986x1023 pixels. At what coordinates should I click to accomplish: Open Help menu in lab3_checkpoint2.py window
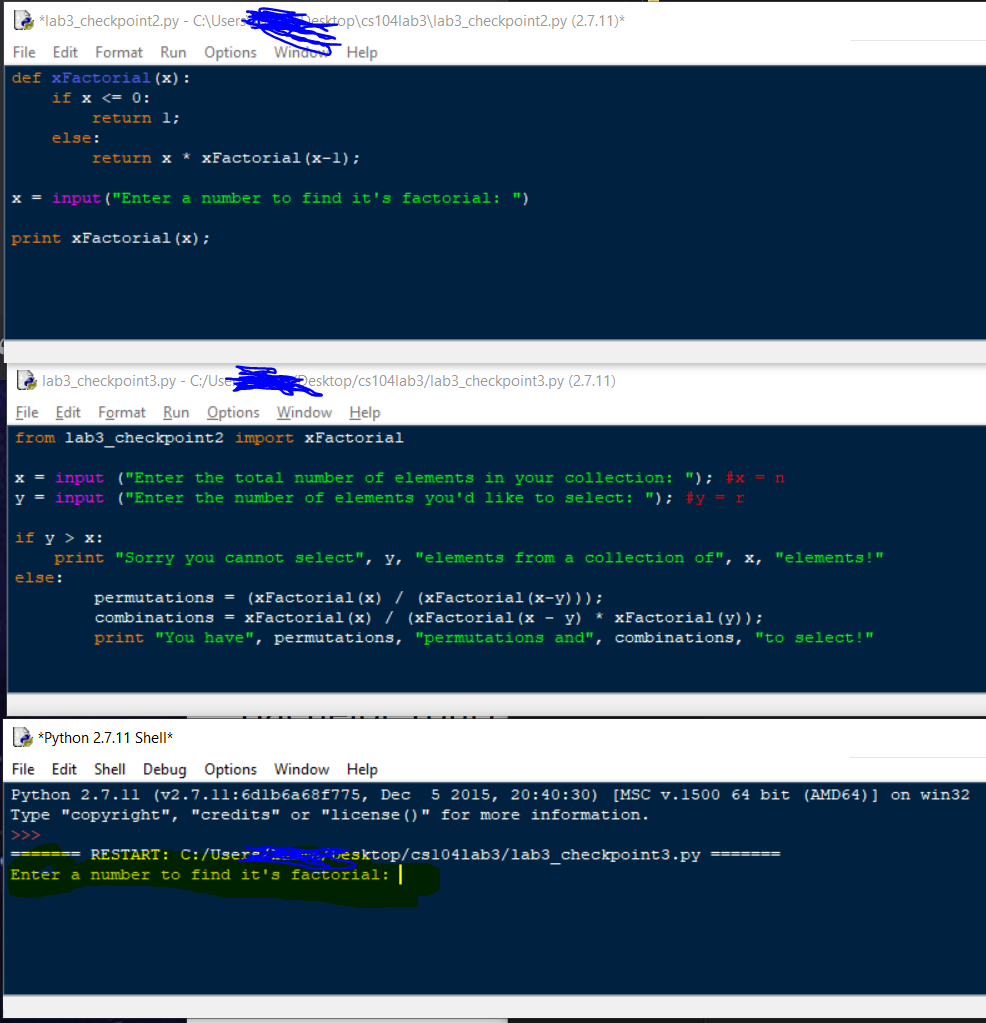(x=362, y=52)
